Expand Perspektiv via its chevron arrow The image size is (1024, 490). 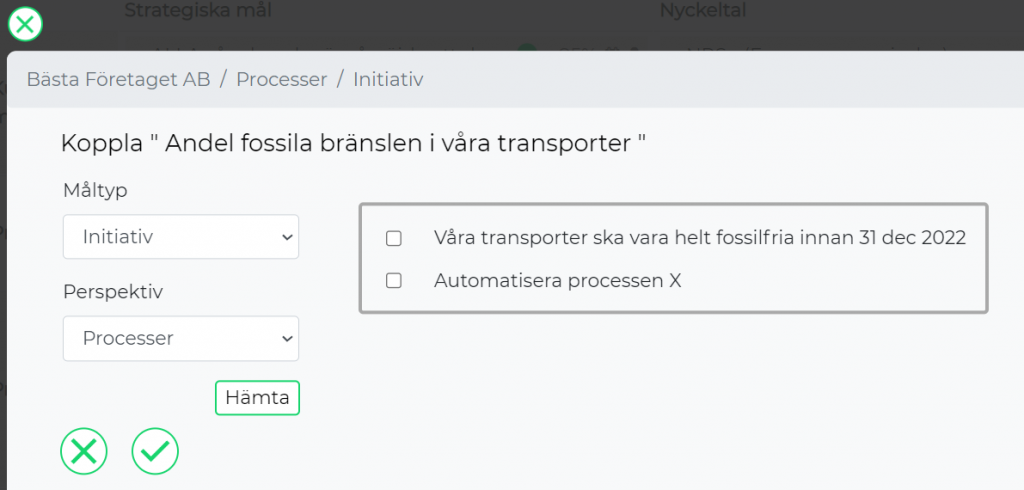pyautogui.click(x=287, y=338)
